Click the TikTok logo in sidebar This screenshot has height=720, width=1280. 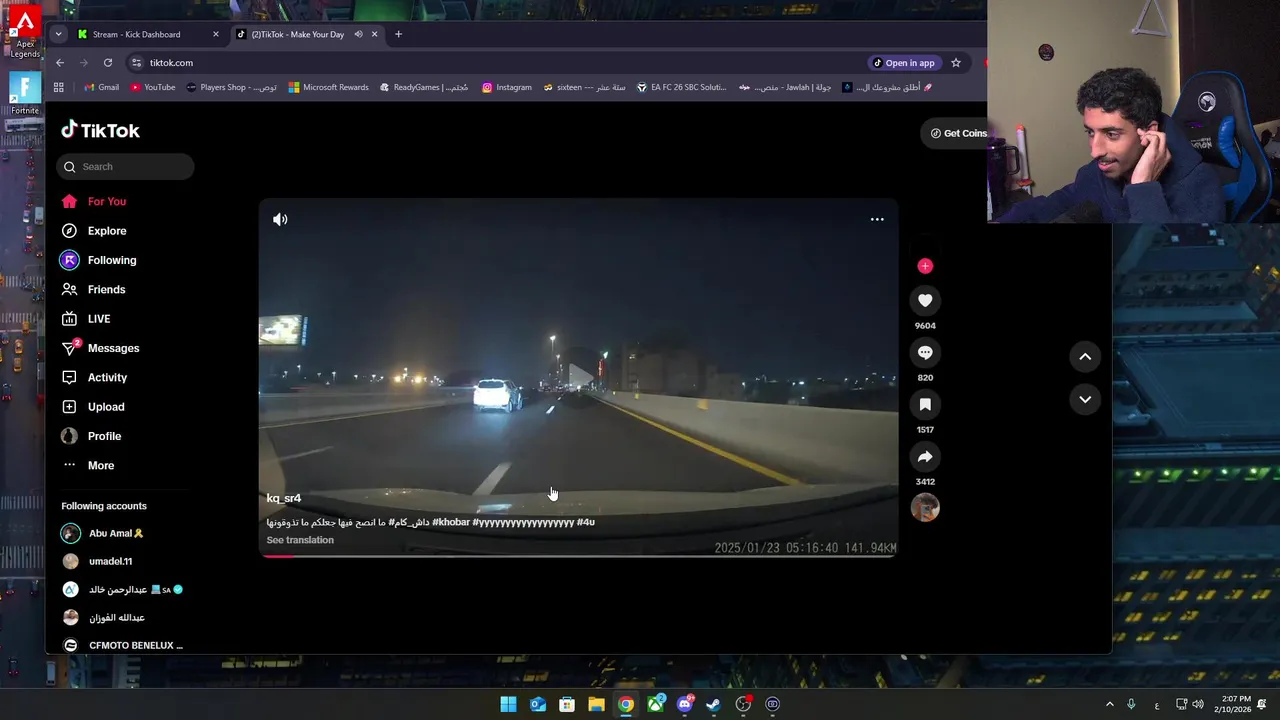click(100, 130)
